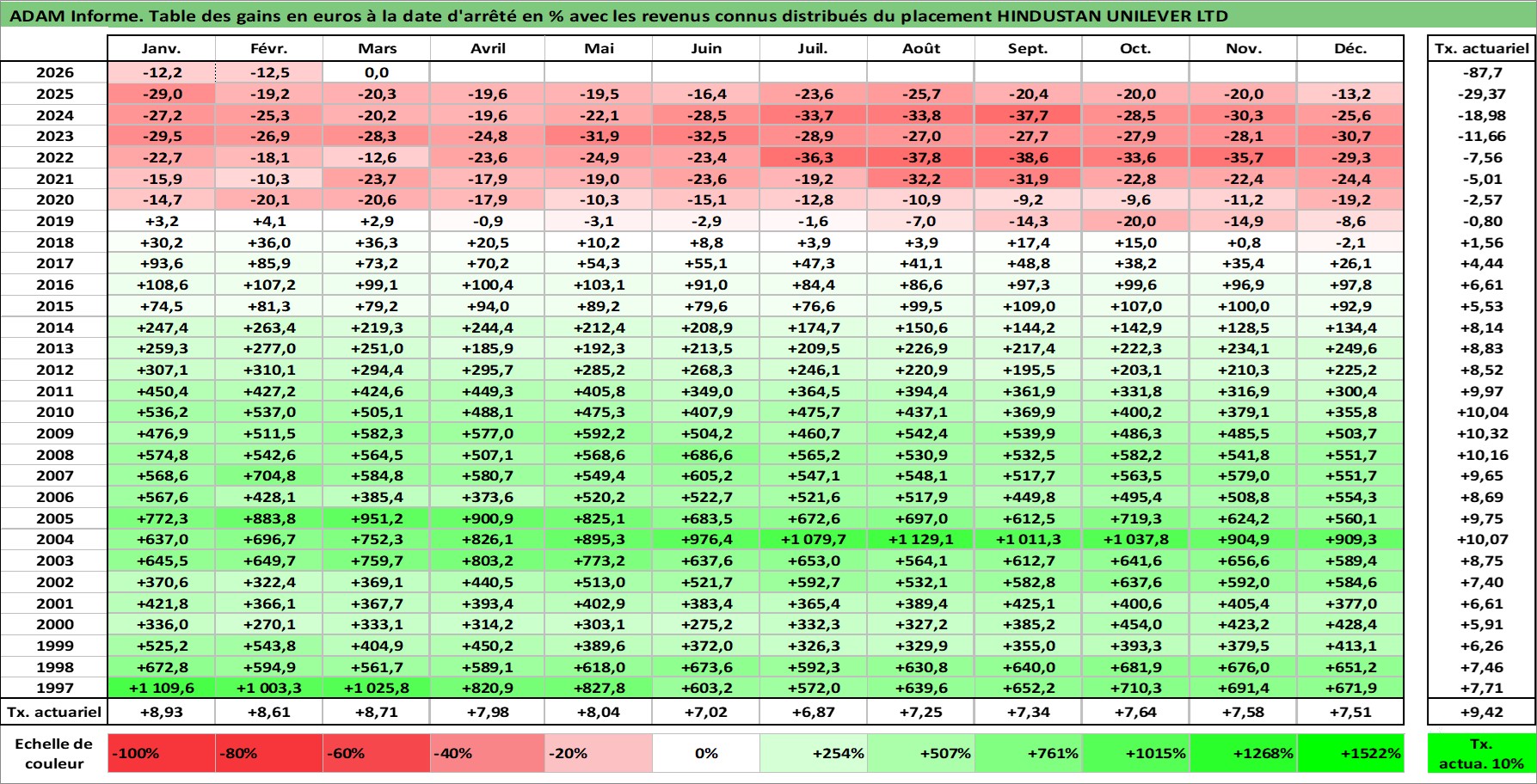Image resolution: width=1537 pixels, height=784 pixels.
Task: Click the '-29,37' actuarial rate for 2025
Action: click(x=1481, y=94)
